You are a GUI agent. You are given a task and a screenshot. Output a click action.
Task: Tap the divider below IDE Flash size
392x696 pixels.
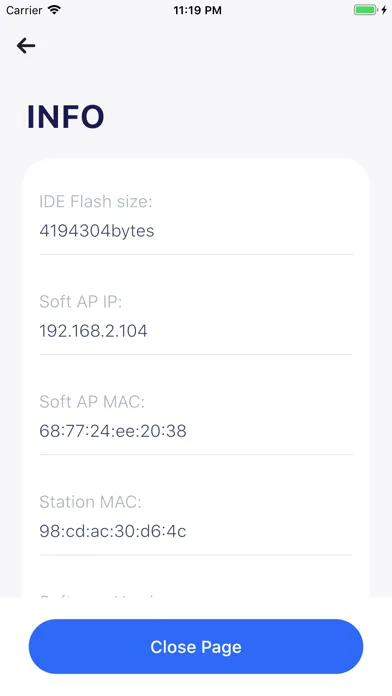[196, 254]
